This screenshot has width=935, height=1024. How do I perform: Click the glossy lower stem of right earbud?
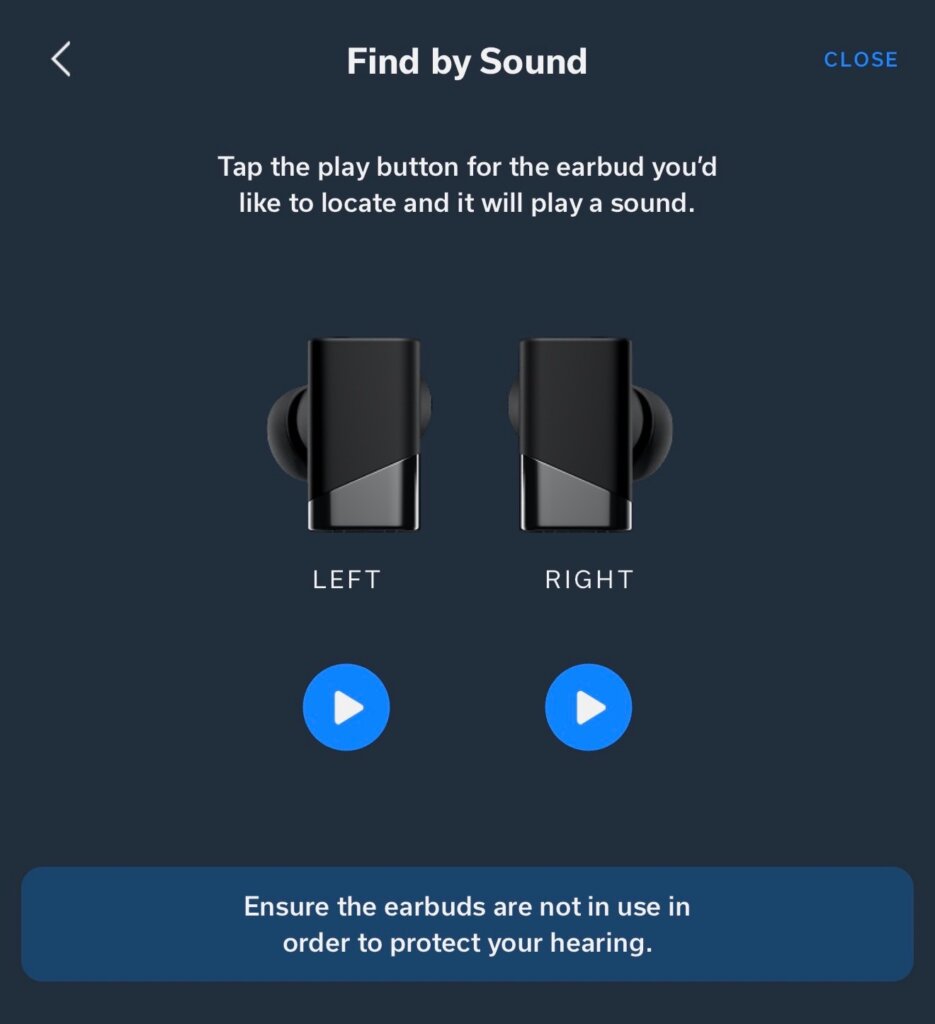click(x=575, y=498)
